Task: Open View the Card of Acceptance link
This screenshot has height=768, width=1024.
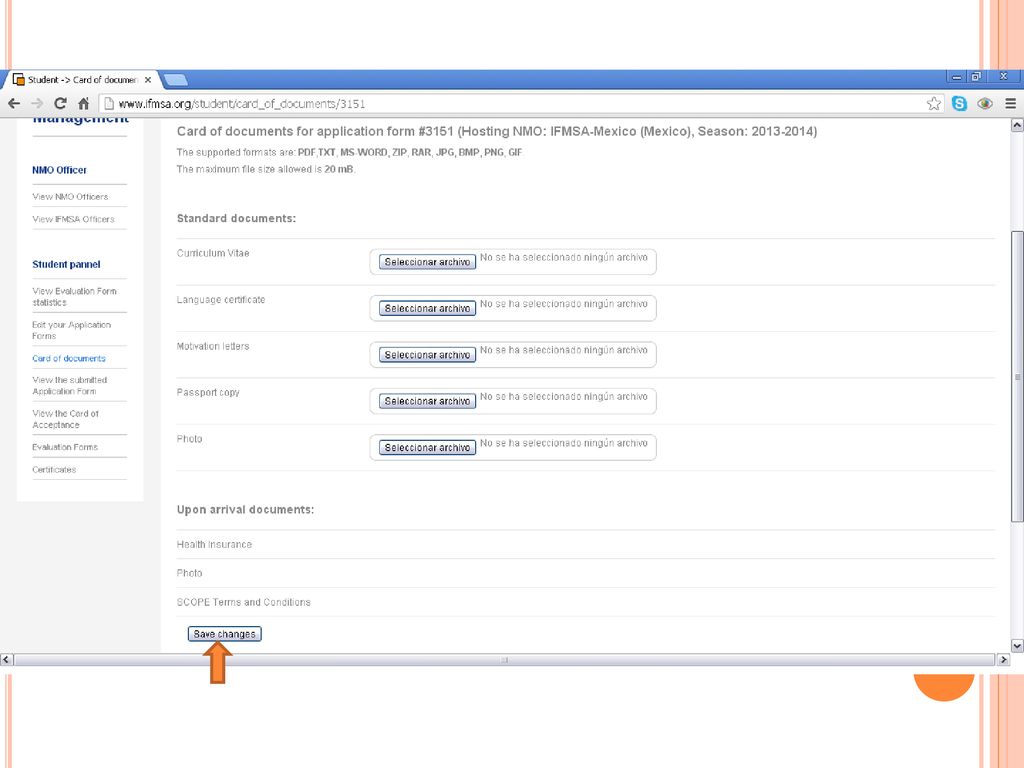Action: tap(65, 419)
